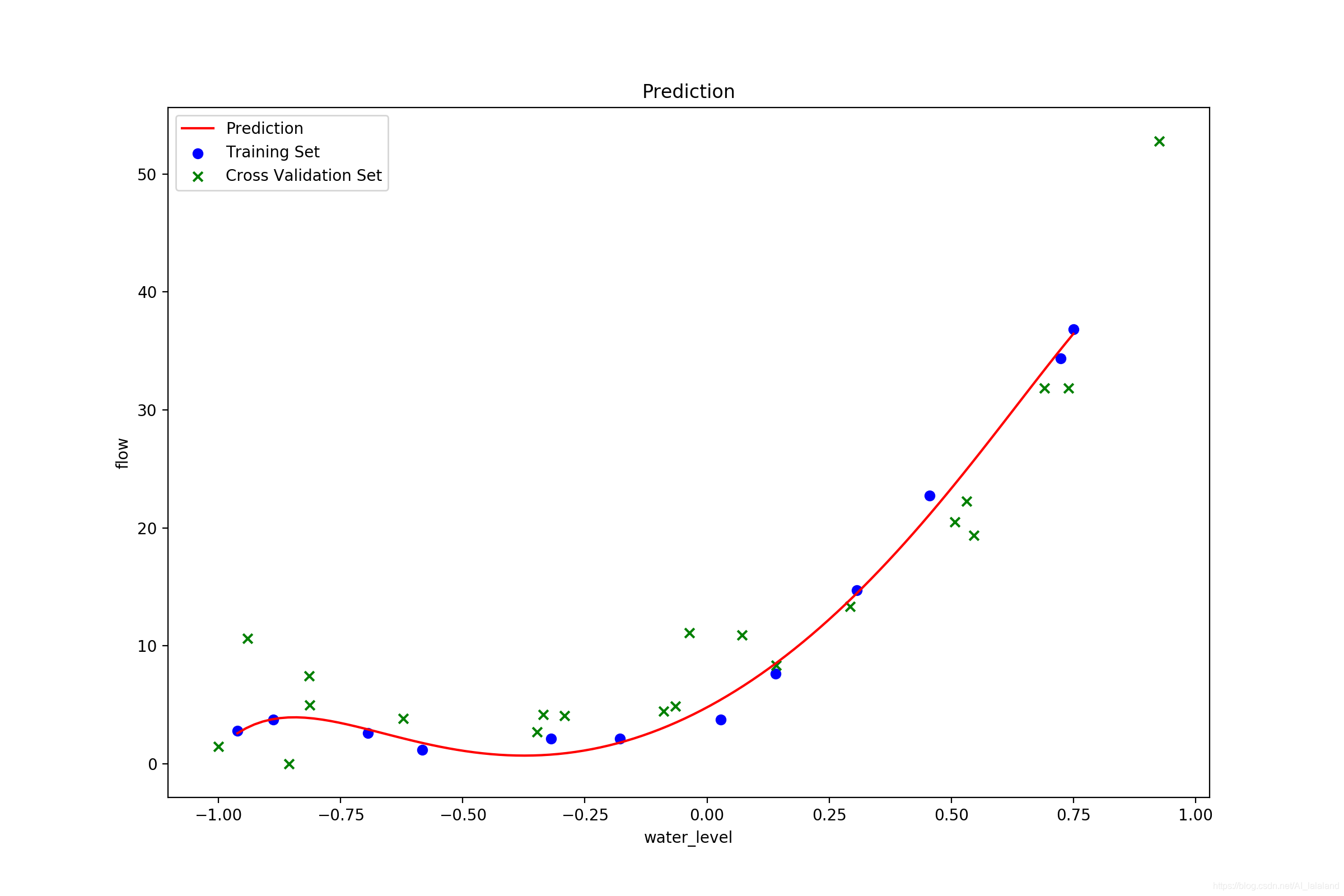
Task: Click the red Prediction line sample in legend
Action: coord(198,129)
